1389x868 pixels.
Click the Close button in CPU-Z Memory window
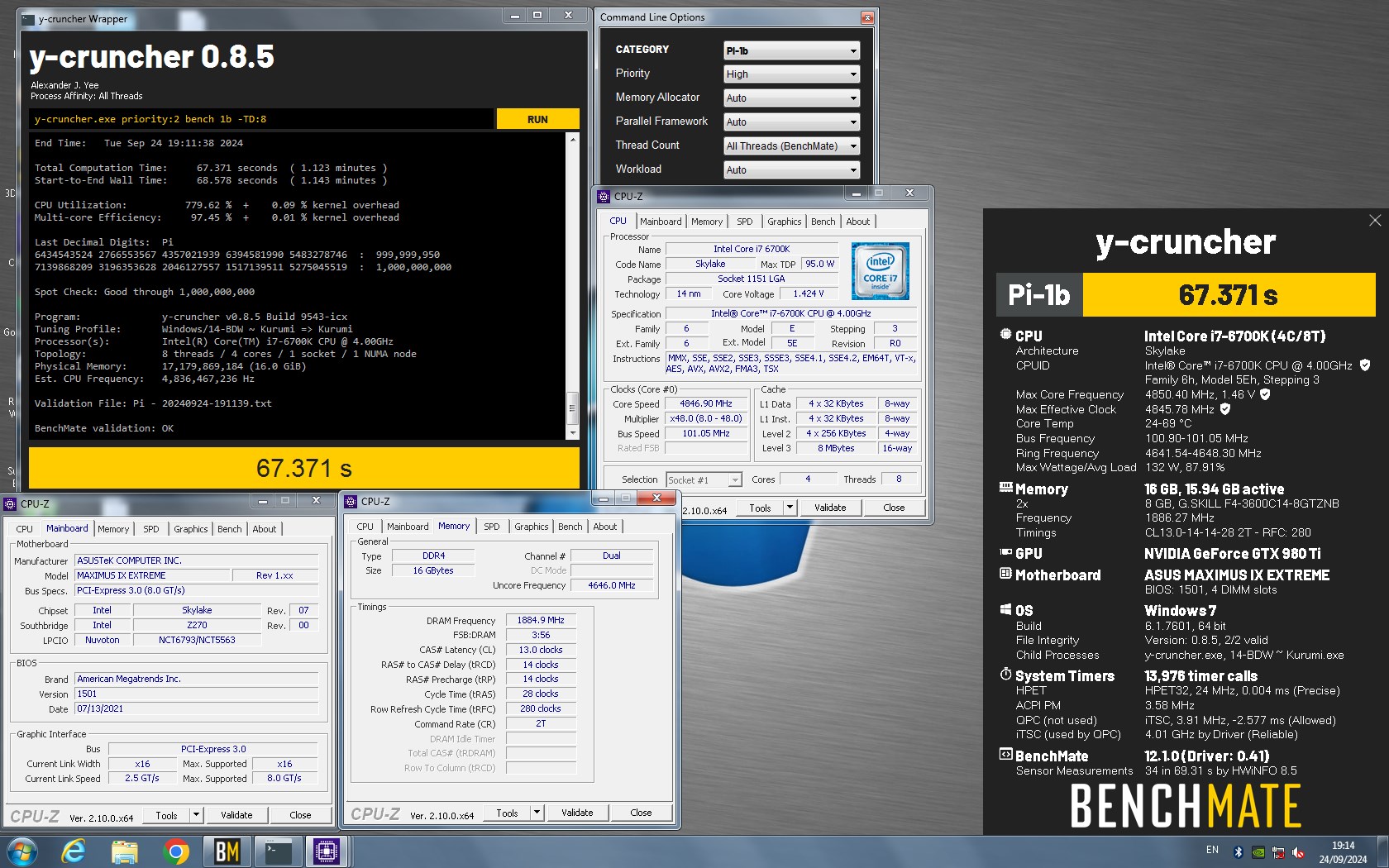[x=641, y=813]
